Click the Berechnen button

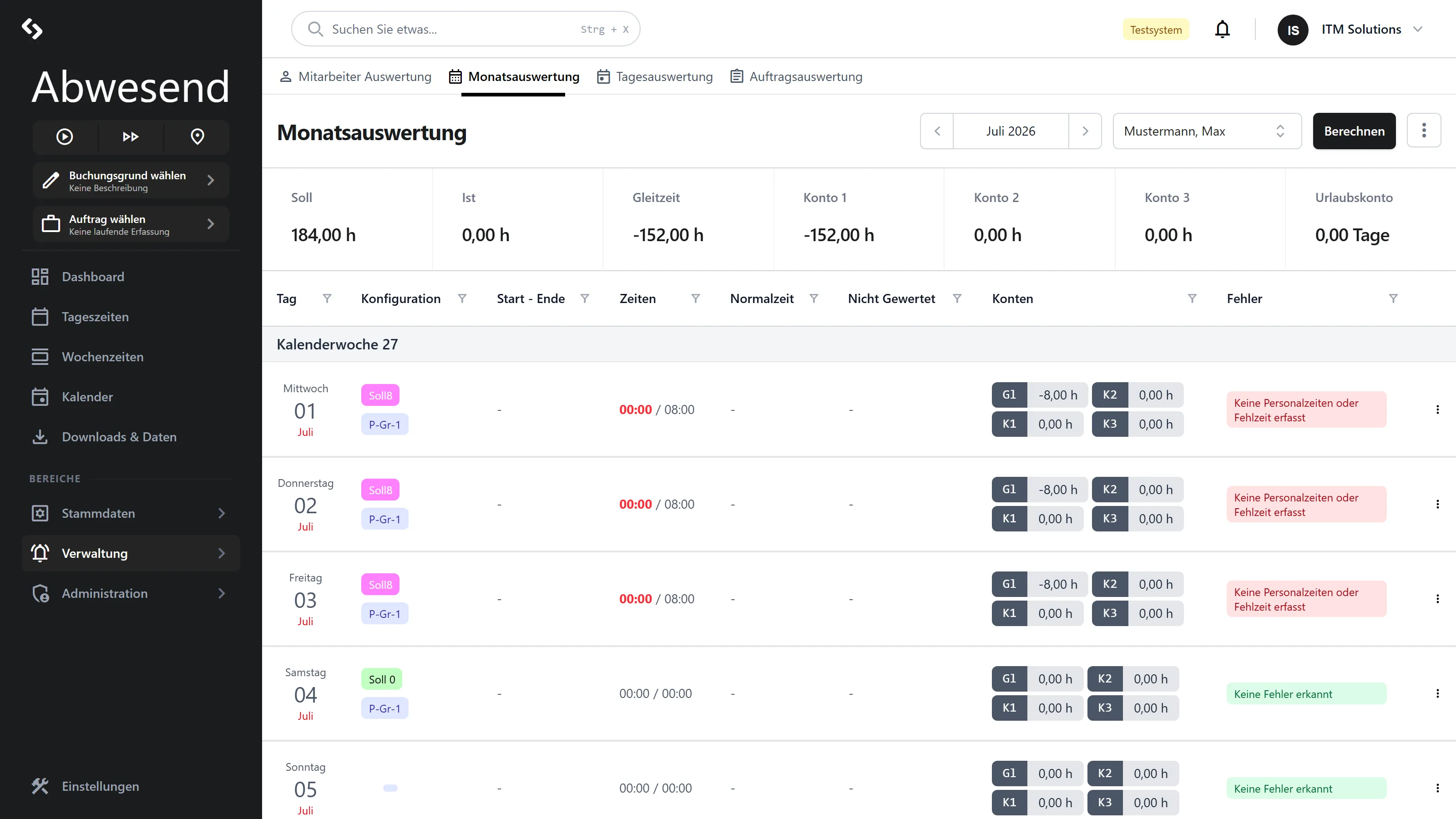click(x=1354, y=131)
